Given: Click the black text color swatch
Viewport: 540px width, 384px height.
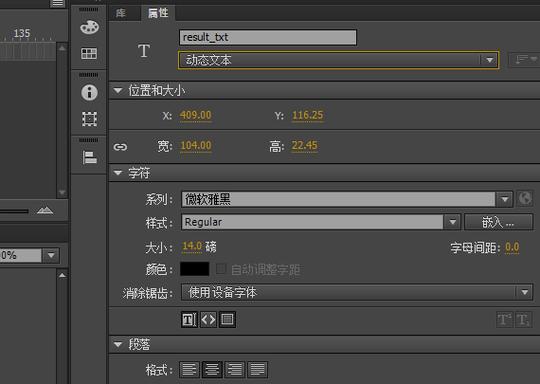Looking at the screenshot, I should [194, 269].
